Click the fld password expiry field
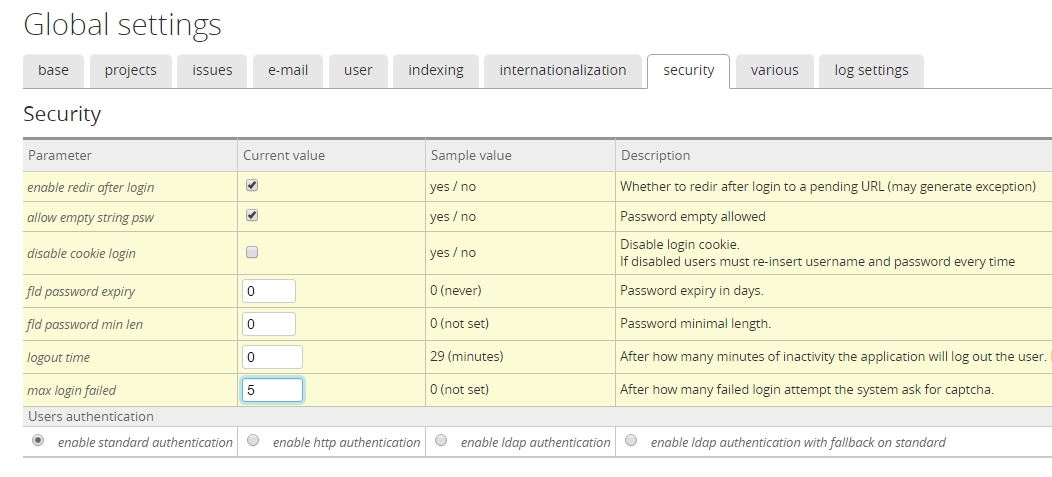 pyautogui.click(x=269, y=291)
